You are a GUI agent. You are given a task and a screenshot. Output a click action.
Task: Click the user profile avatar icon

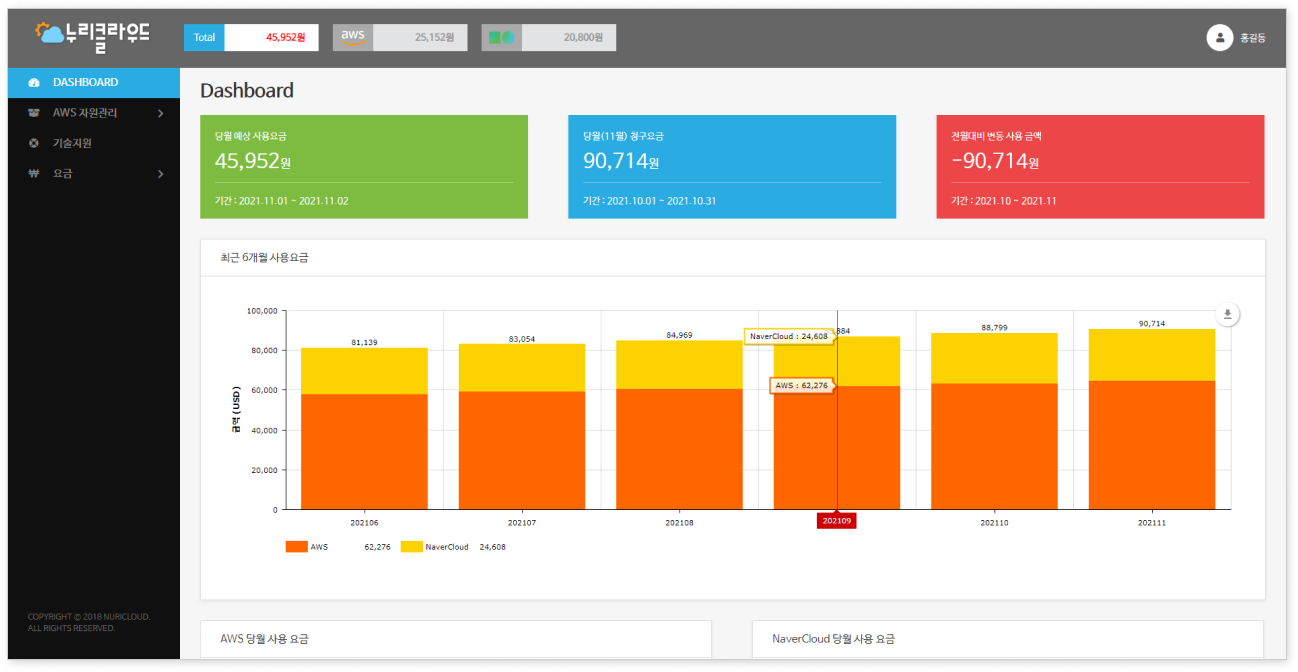[x=1219, y=37]
